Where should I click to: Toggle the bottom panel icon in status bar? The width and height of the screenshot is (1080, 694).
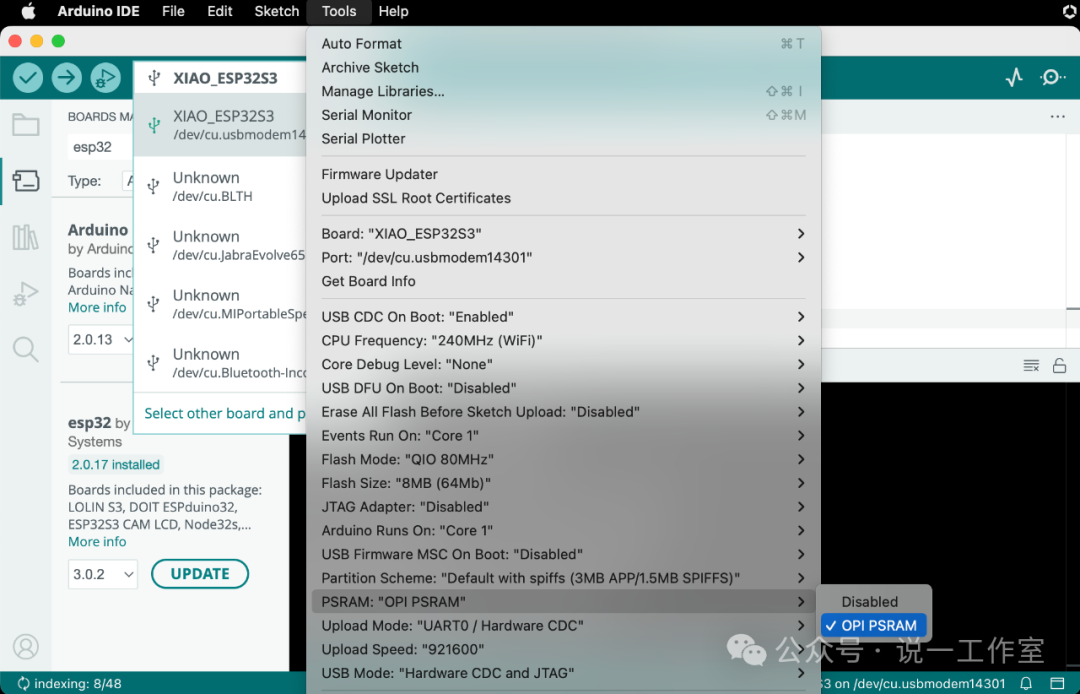pos(1057,683)
